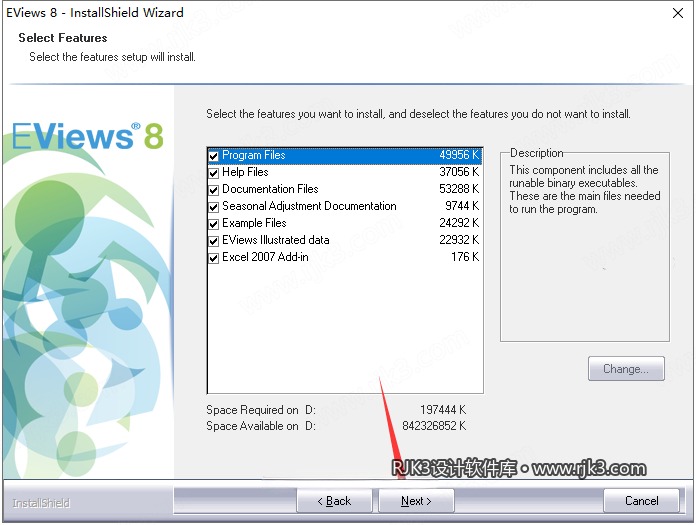
Task: Click the 22932 K size value
Action: coord(459,240)
